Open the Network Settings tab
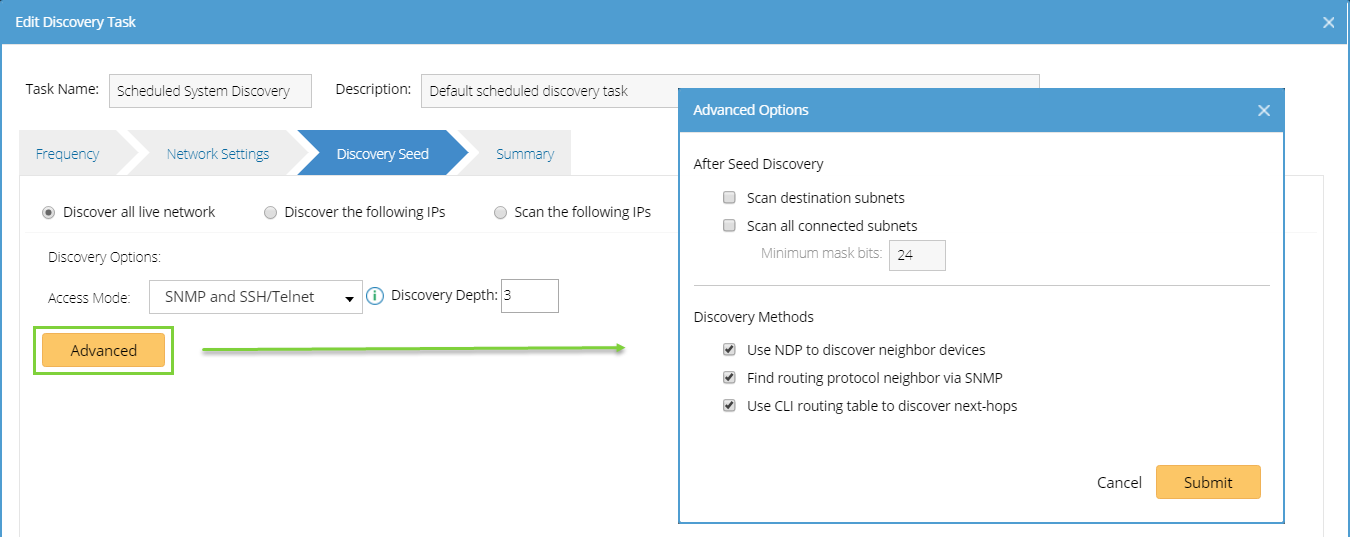The image size is (1350, 537). click(218, 154)
